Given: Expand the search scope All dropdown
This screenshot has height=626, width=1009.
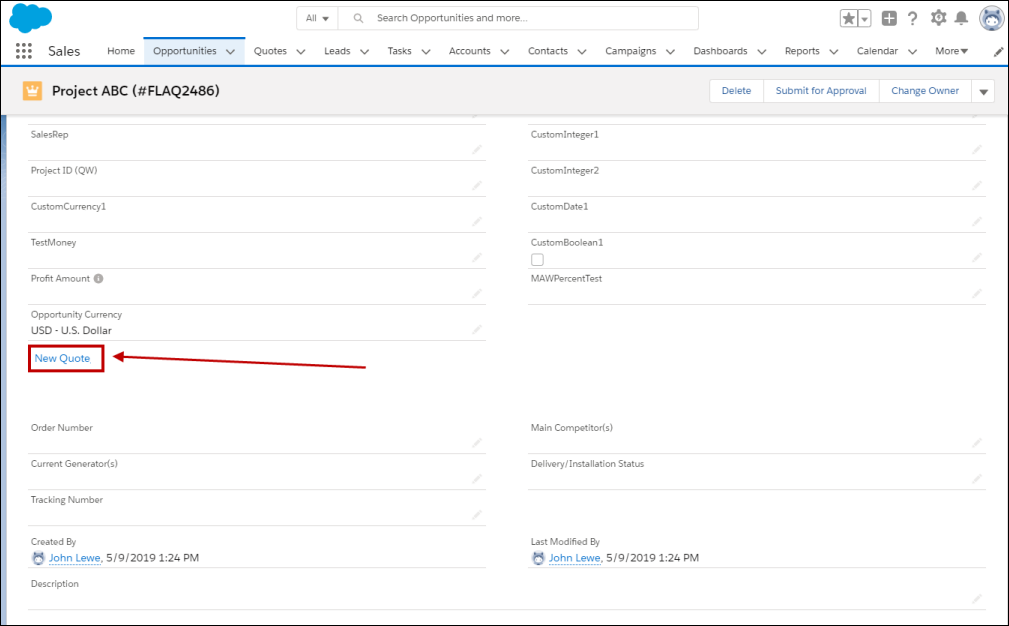Looking at the screenshot, I should [317, 18].
